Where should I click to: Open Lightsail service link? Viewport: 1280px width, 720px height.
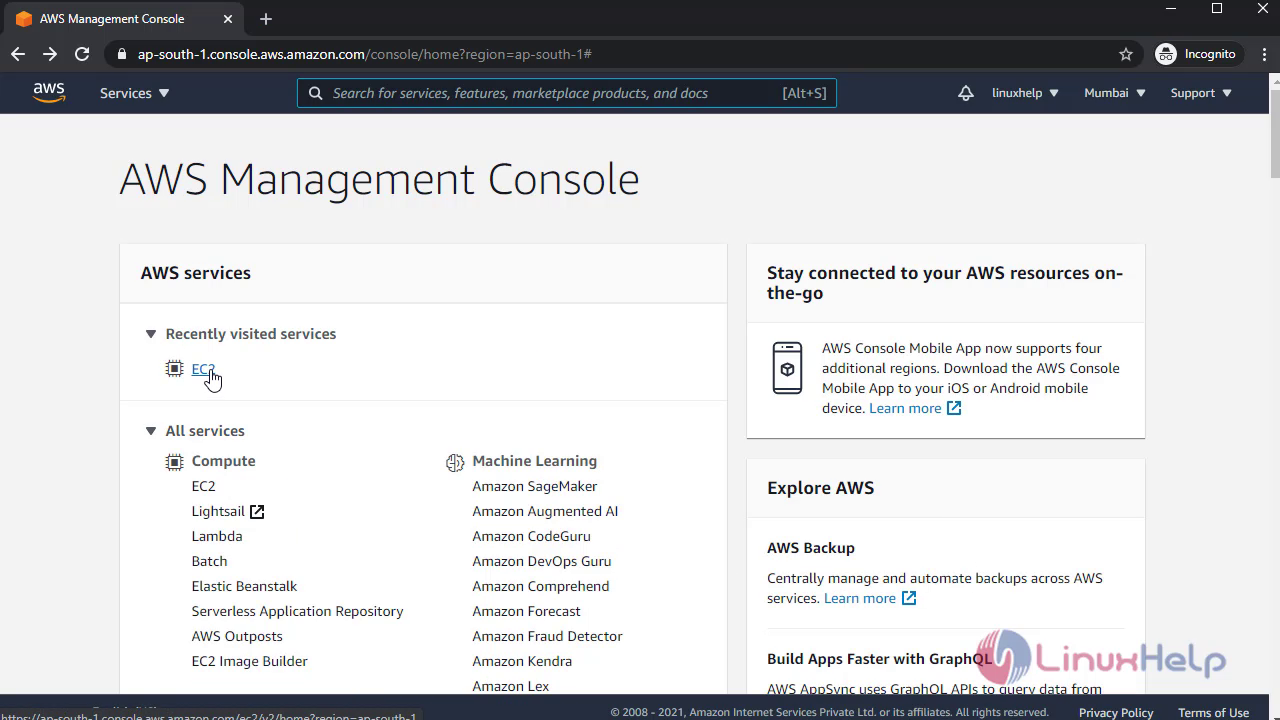[218, 511]
